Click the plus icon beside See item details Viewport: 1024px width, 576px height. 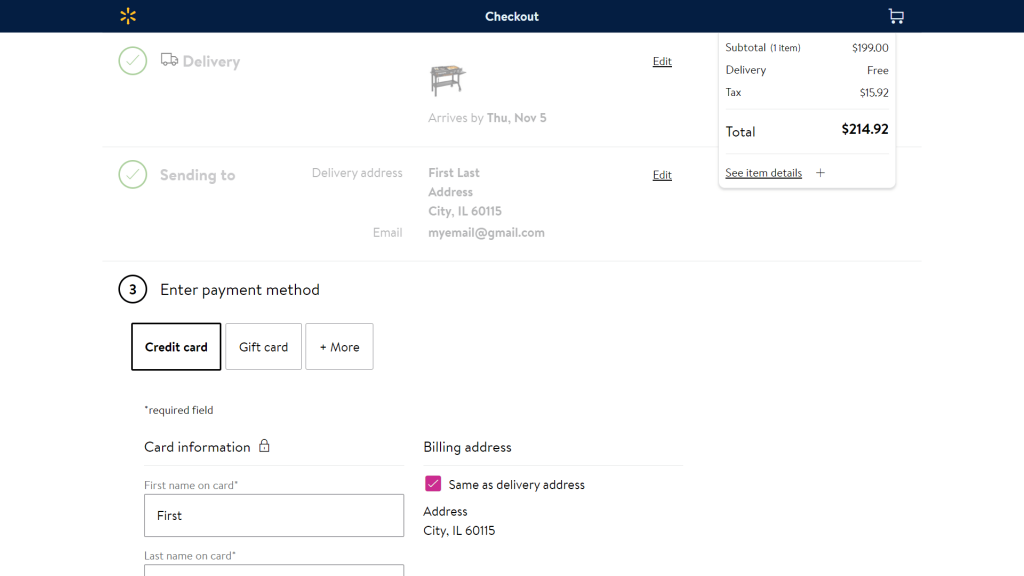coord(820,173)
